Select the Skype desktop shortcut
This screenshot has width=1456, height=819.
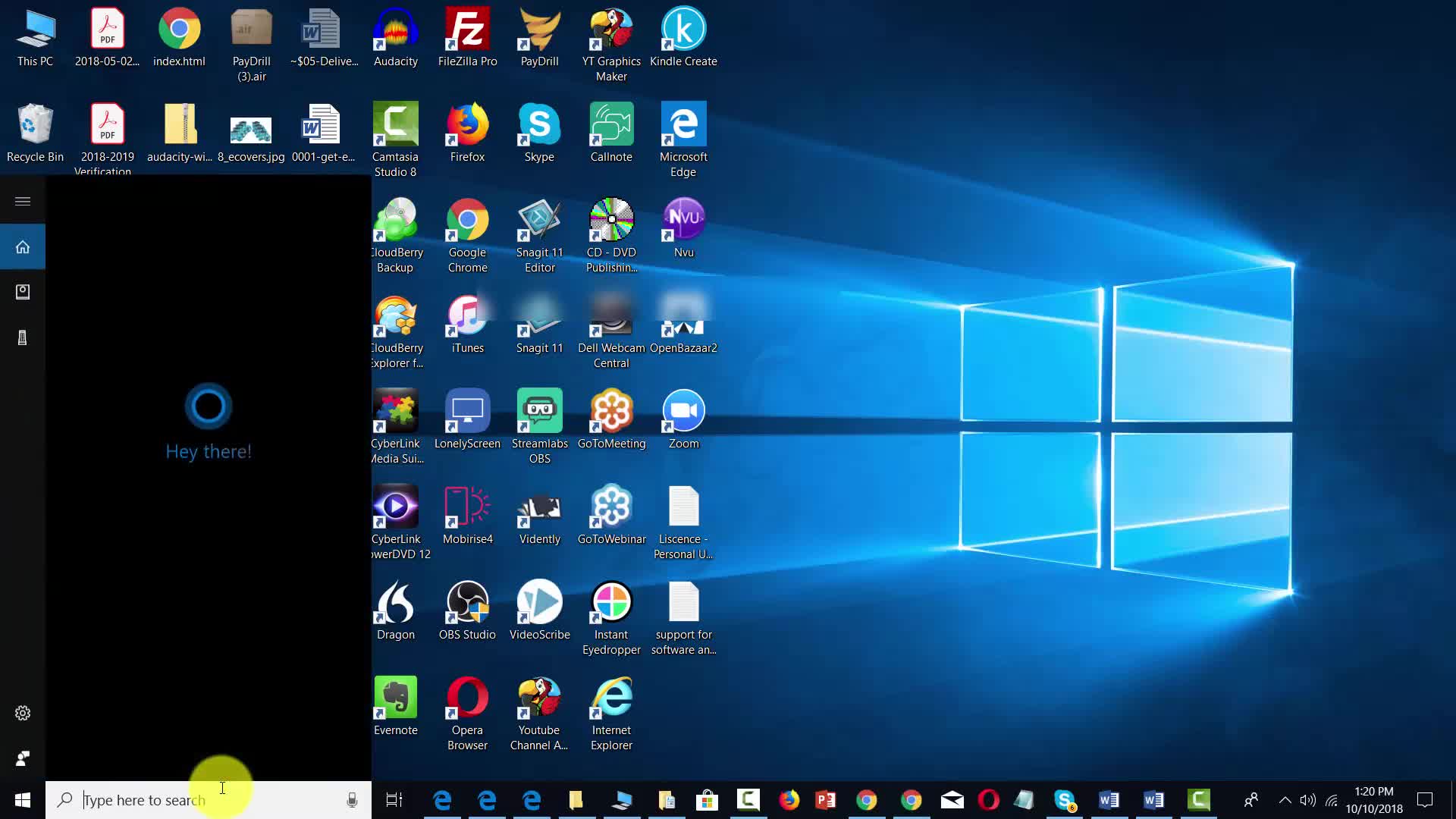(x=539, y=133)
